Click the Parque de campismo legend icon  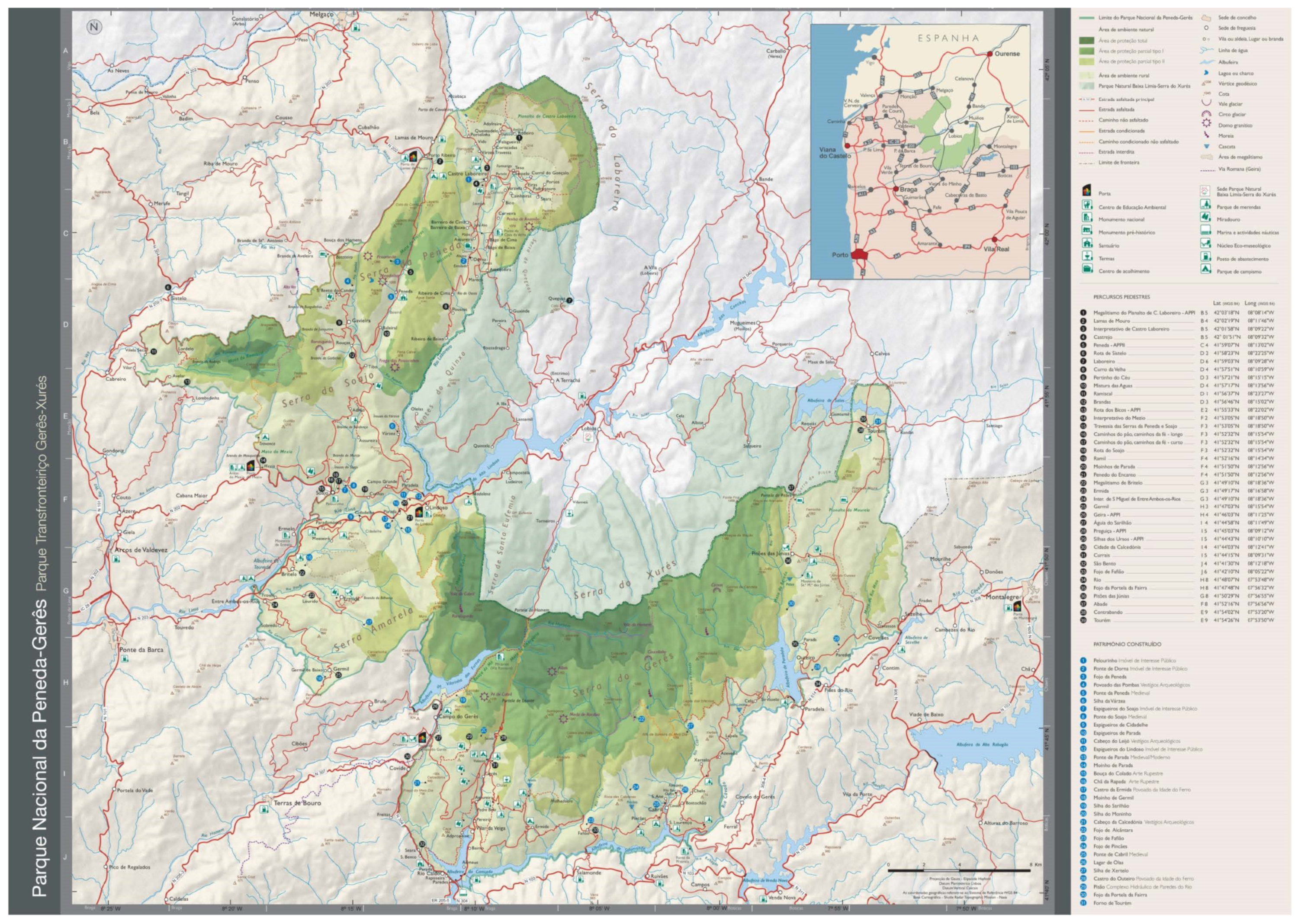coord(1205,269)
